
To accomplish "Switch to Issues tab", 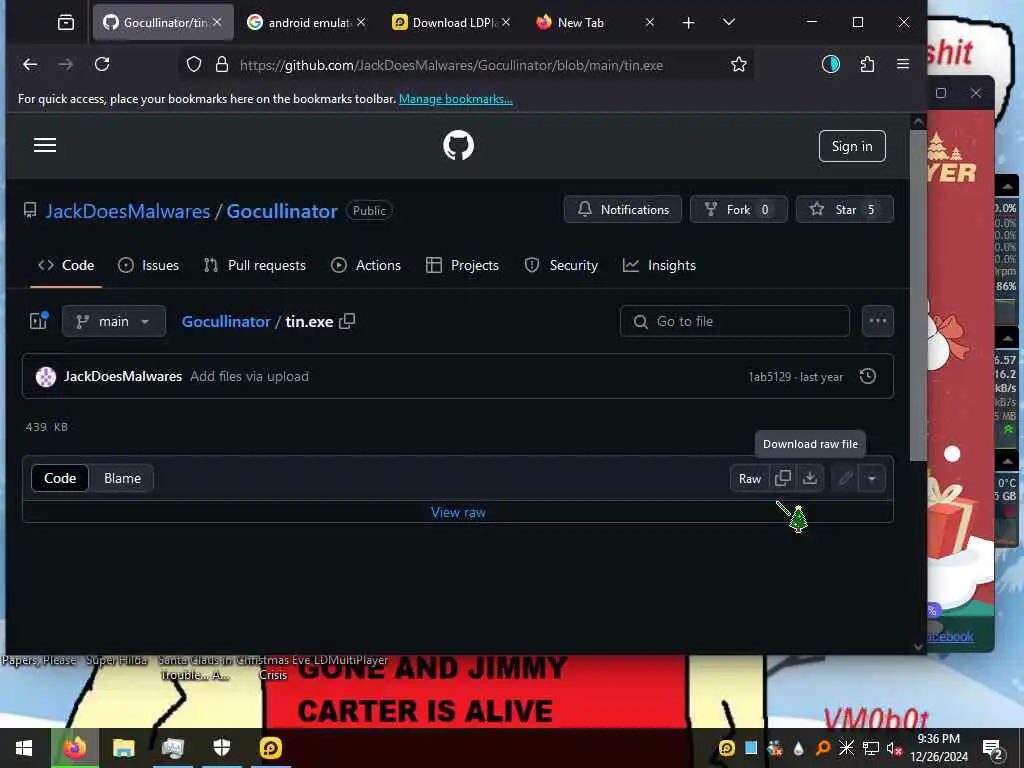I will pos(148,265).
